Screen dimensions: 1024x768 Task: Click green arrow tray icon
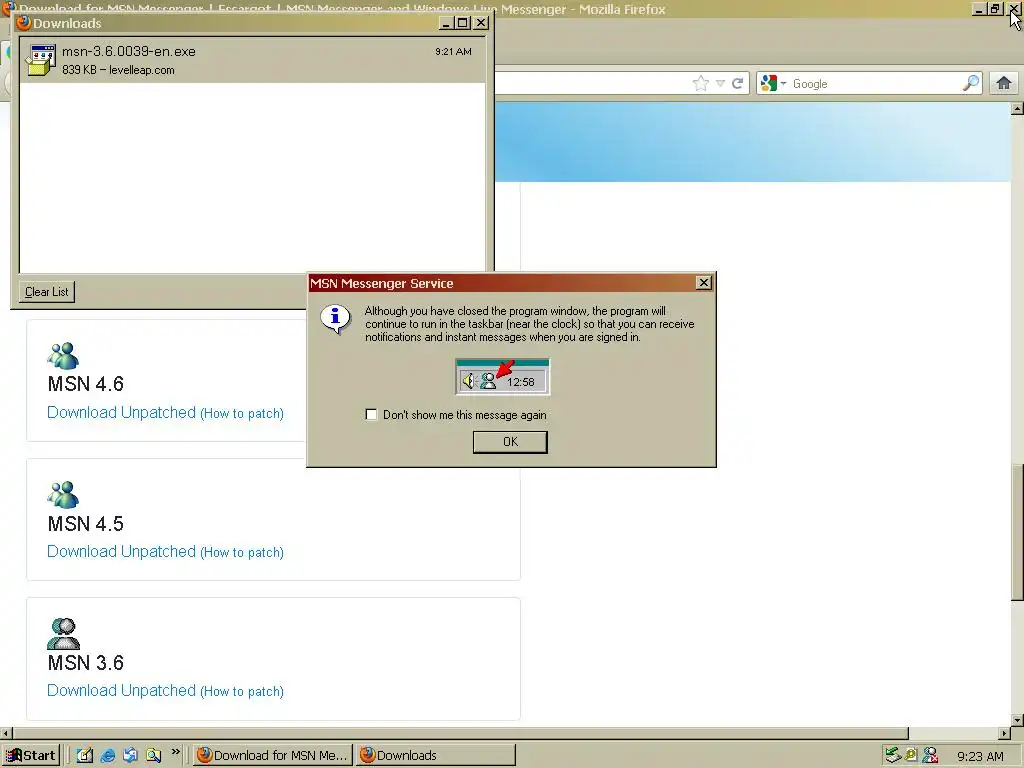pyautogui.click(x=893, y=756)
